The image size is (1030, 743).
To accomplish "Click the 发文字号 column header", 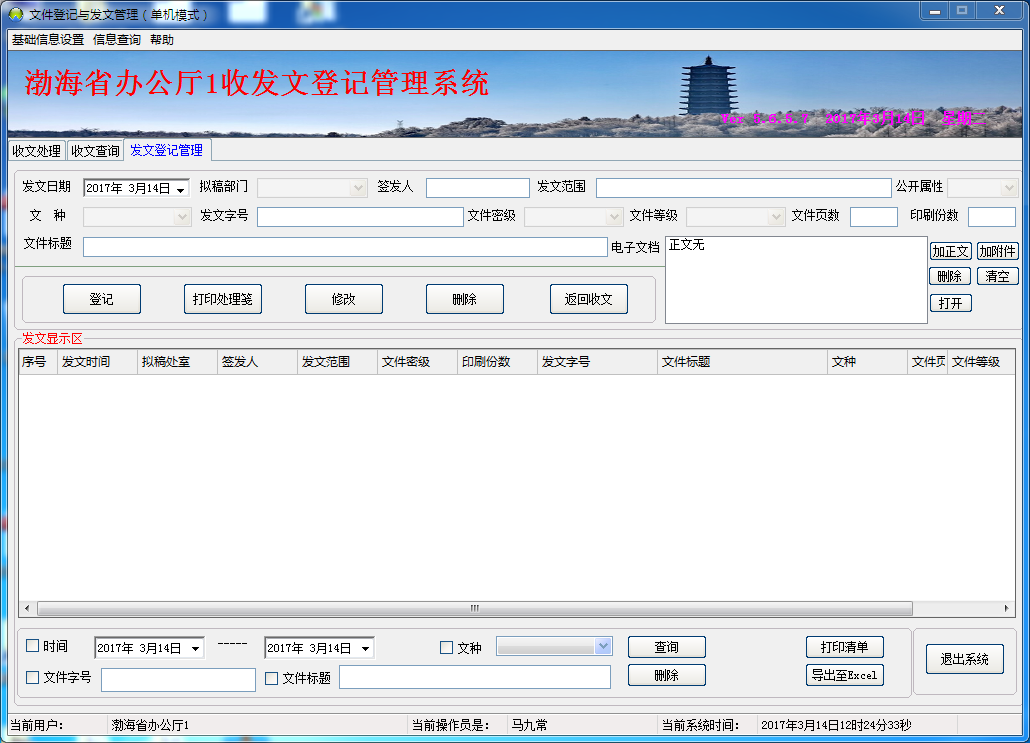I will pos(597,362).
